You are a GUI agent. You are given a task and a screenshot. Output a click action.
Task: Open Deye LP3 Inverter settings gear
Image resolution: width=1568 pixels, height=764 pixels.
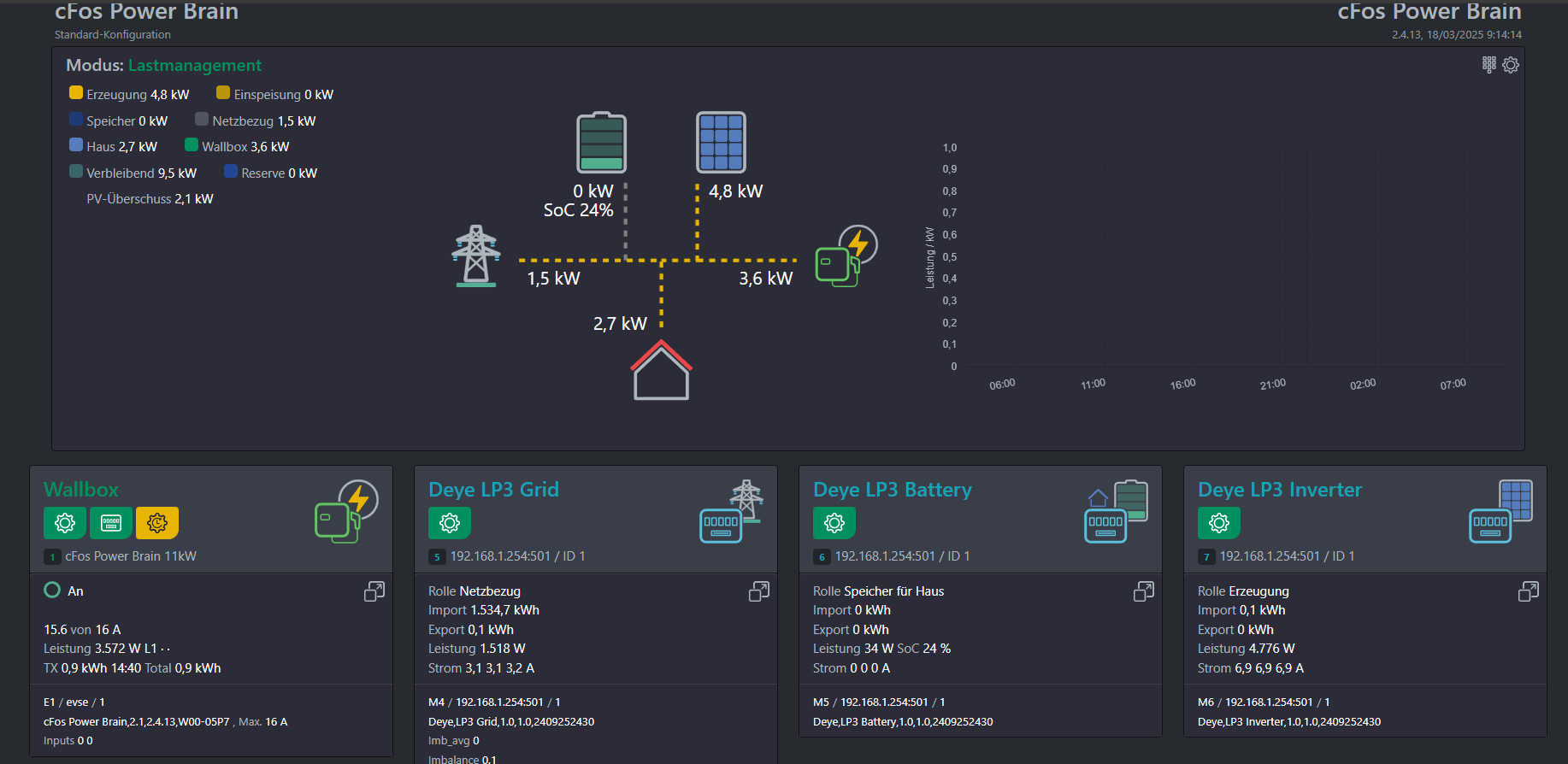coord(1219,523)
